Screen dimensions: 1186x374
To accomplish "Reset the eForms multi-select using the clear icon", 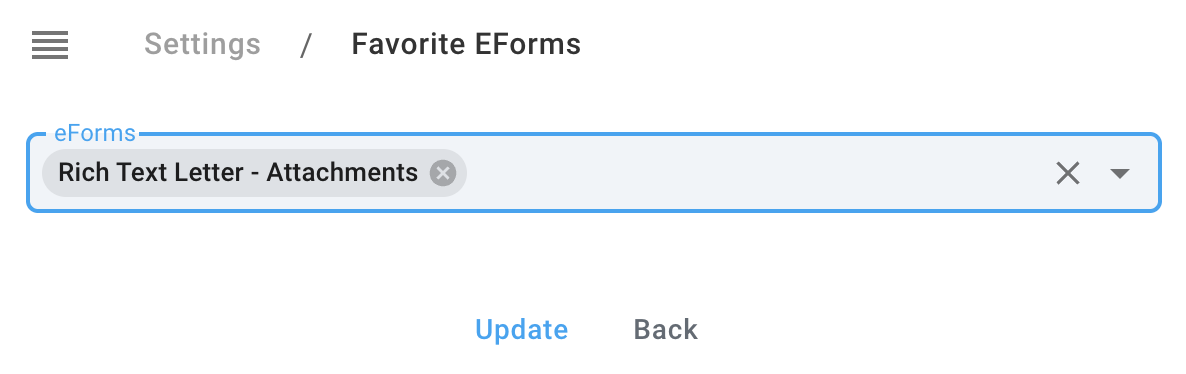I will [1067, 173].
